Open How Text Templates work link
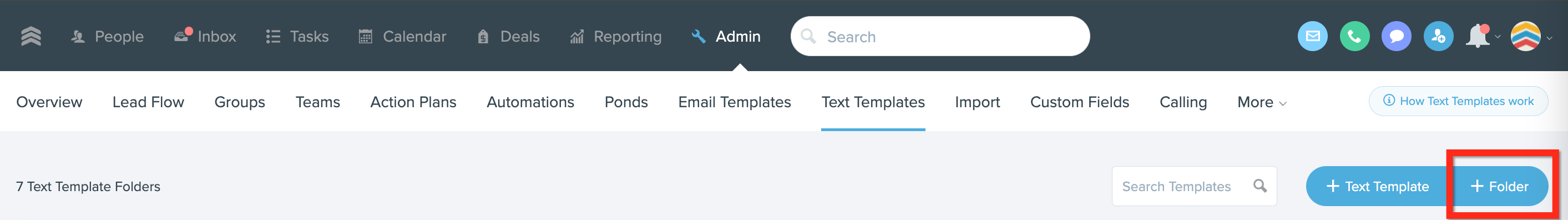The height and width of the screenshot is (220, 1568). pyautogui.click(x=1459, y=101)
